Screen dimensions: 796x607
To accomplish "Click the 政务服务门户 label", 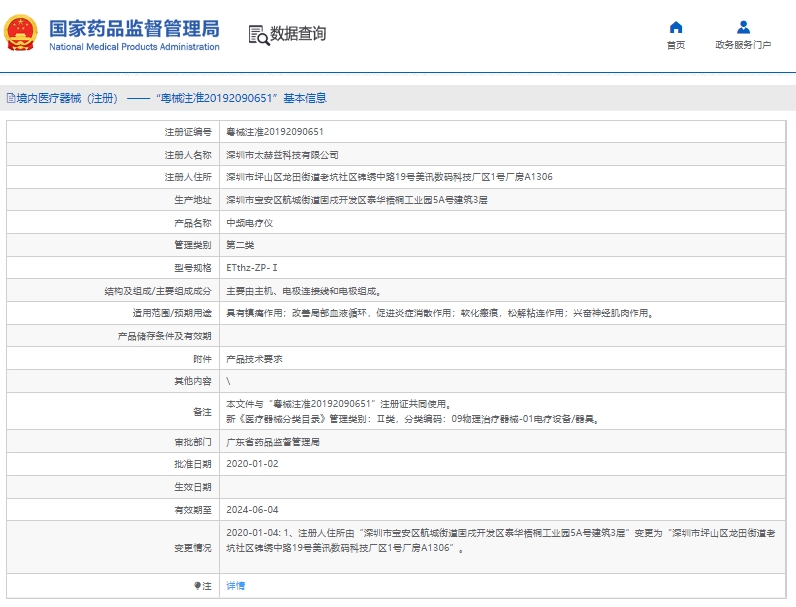I will click(x=743, y=45).
